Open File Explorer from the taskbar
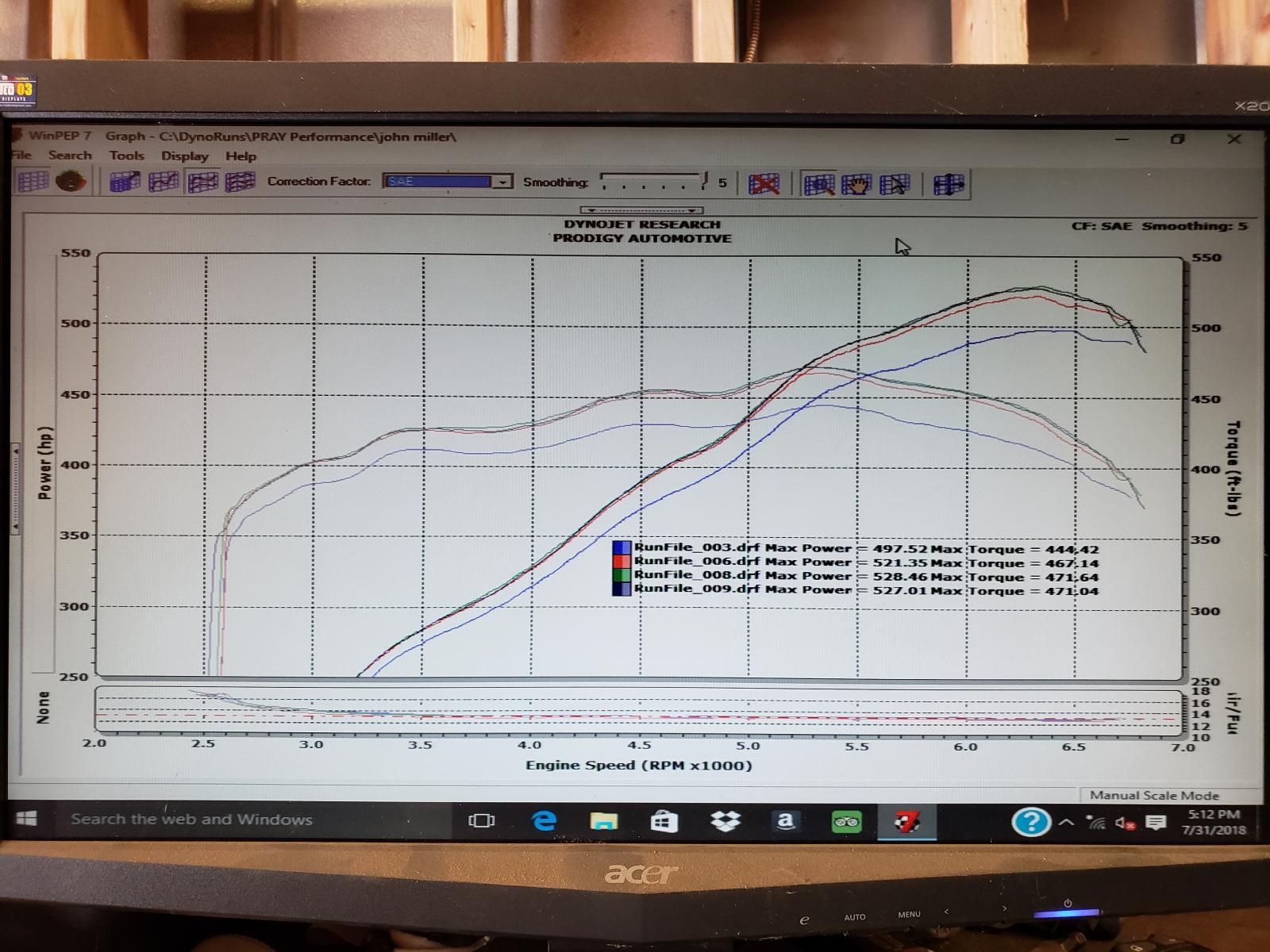 604,821
